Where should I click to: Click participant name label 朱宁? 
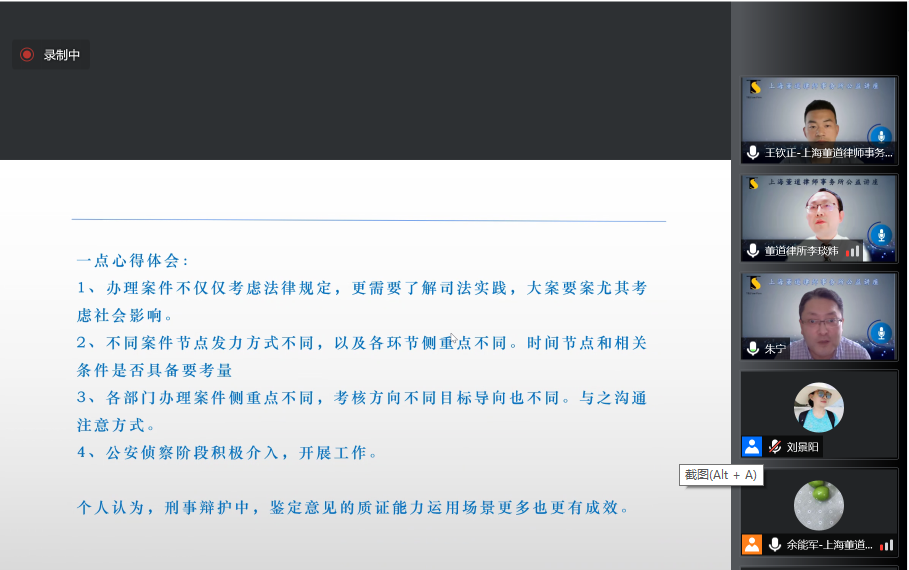[775, 349]
